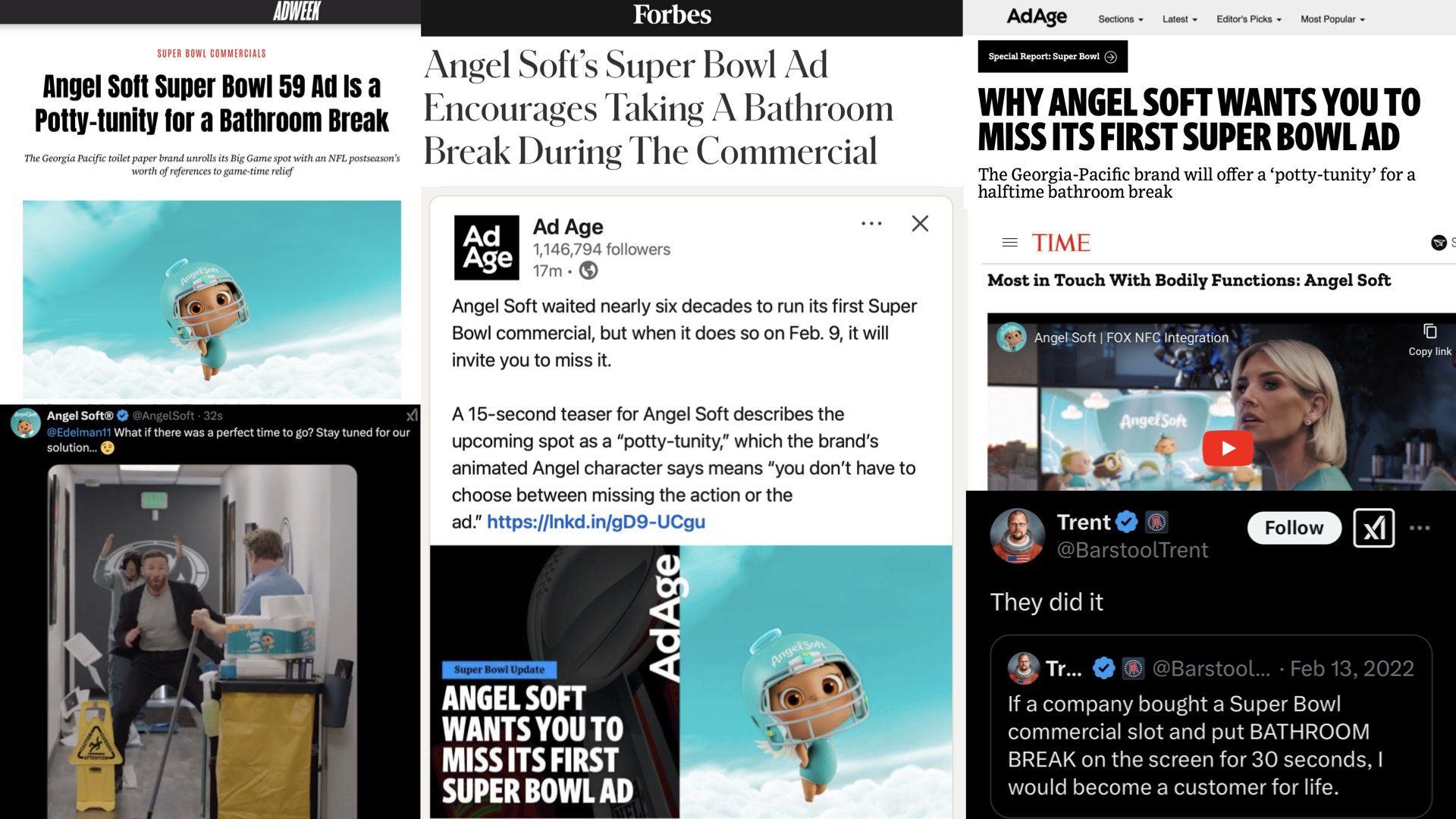Click the globe visibility icon next to 17m
Viewport: 1456px width, 819px height.
click(588, 271)
